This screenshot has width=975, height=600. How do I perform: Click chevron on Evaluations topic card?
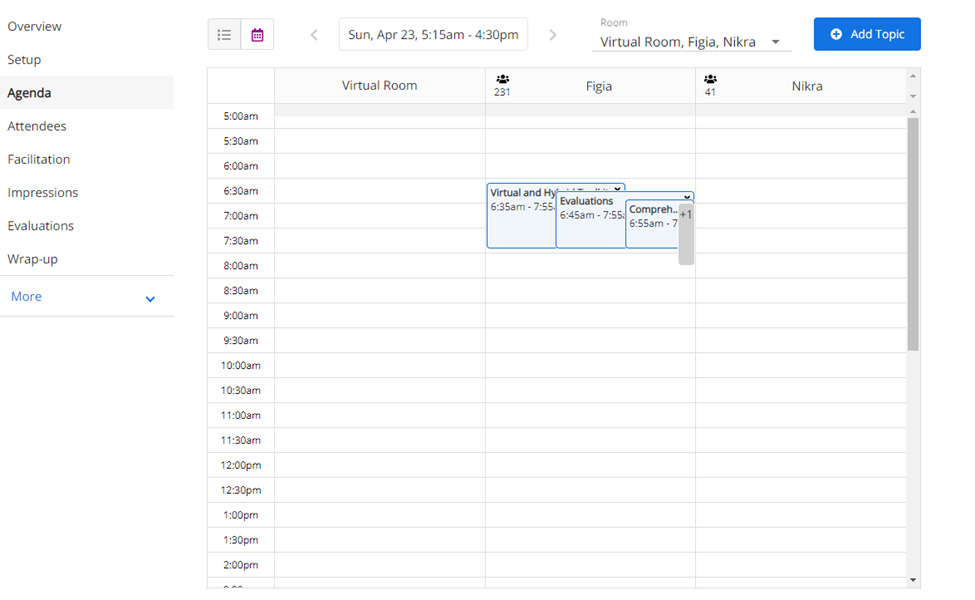click(x=687, y=197)
